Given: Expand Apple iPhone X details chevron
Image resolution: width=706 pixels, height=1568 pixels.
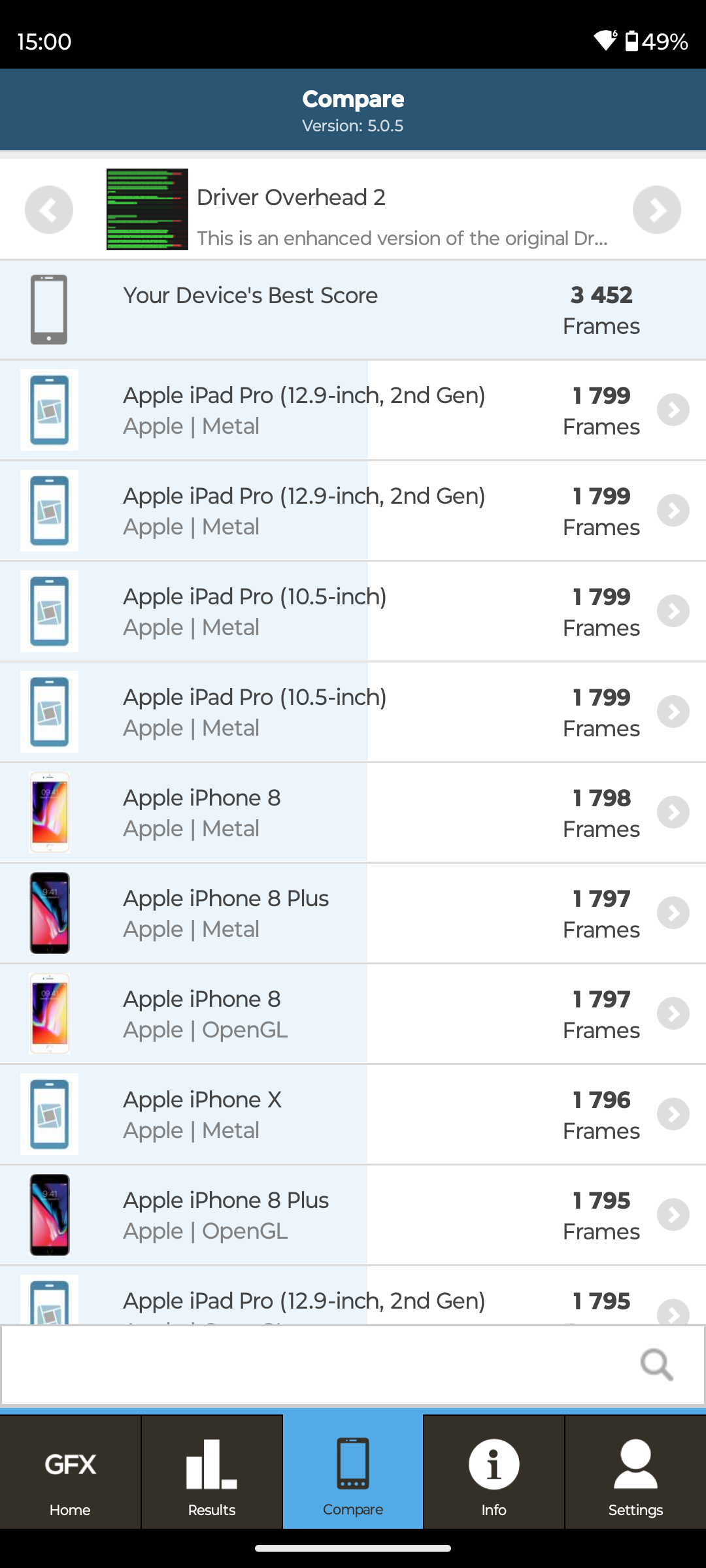Looking at the screenshot, I should (x=673, y=1114).
